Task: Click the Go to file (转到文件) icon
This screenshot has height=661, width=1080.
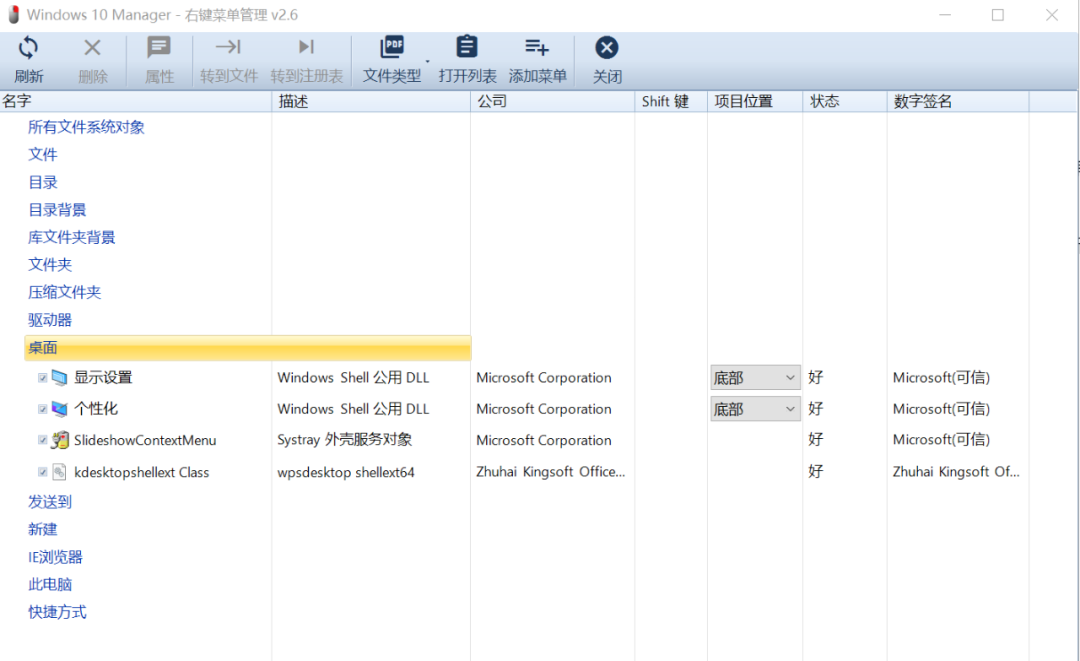Action: [228, 47]
